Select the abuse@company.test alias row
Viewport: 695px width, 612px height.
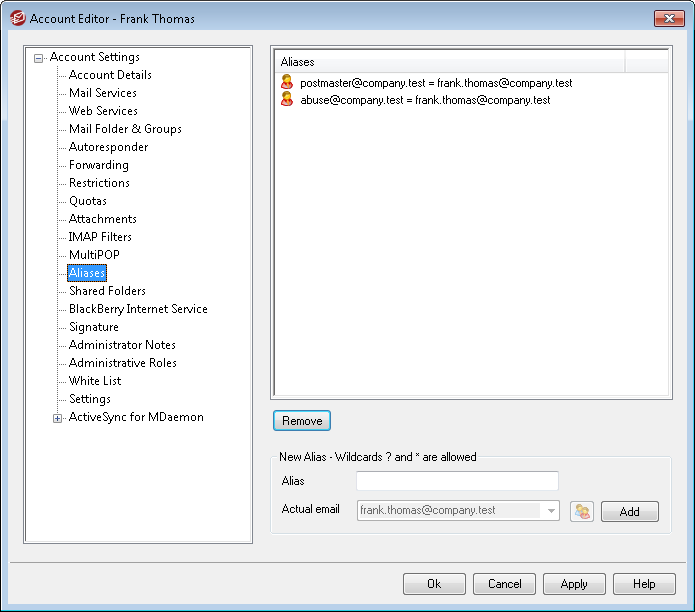tap(425, 101)
